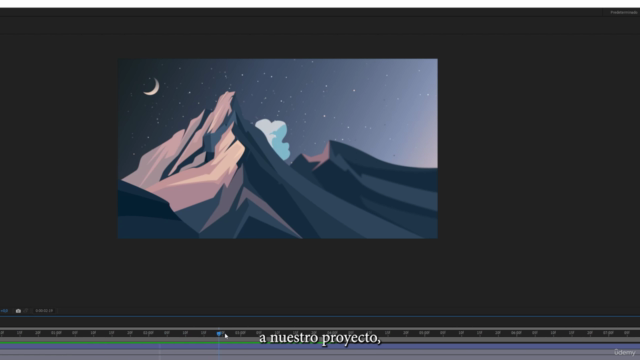Viewport: 640px width, 360px height.
Task: Click the 03:00f mark on the time ruler
Action: 240,333
